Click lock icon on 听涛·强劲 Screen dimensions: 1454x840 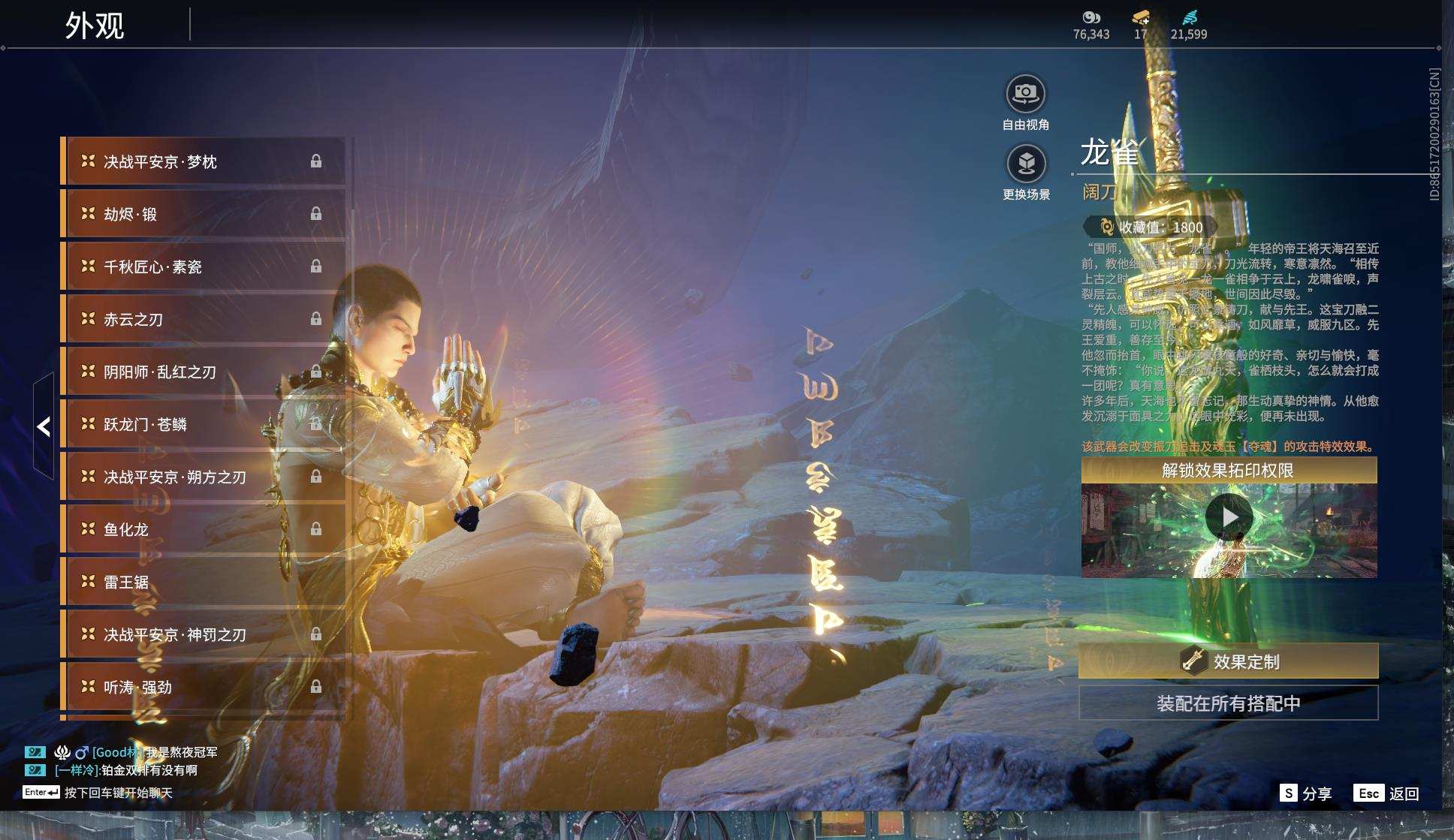click(316, 687)
